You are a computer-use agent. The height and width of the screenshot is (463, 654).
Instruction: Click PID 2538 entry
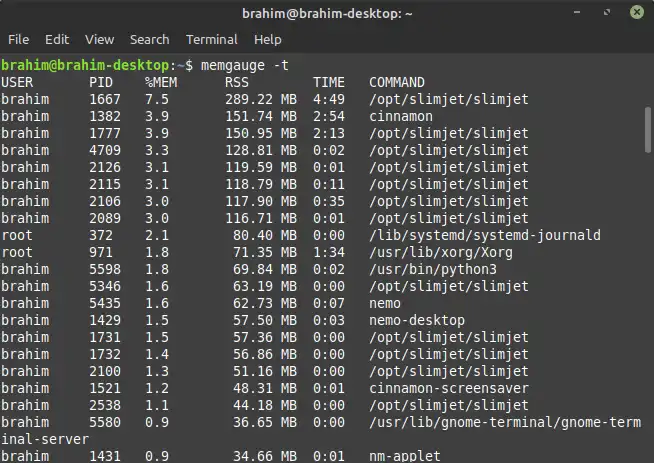coord(105,405)
